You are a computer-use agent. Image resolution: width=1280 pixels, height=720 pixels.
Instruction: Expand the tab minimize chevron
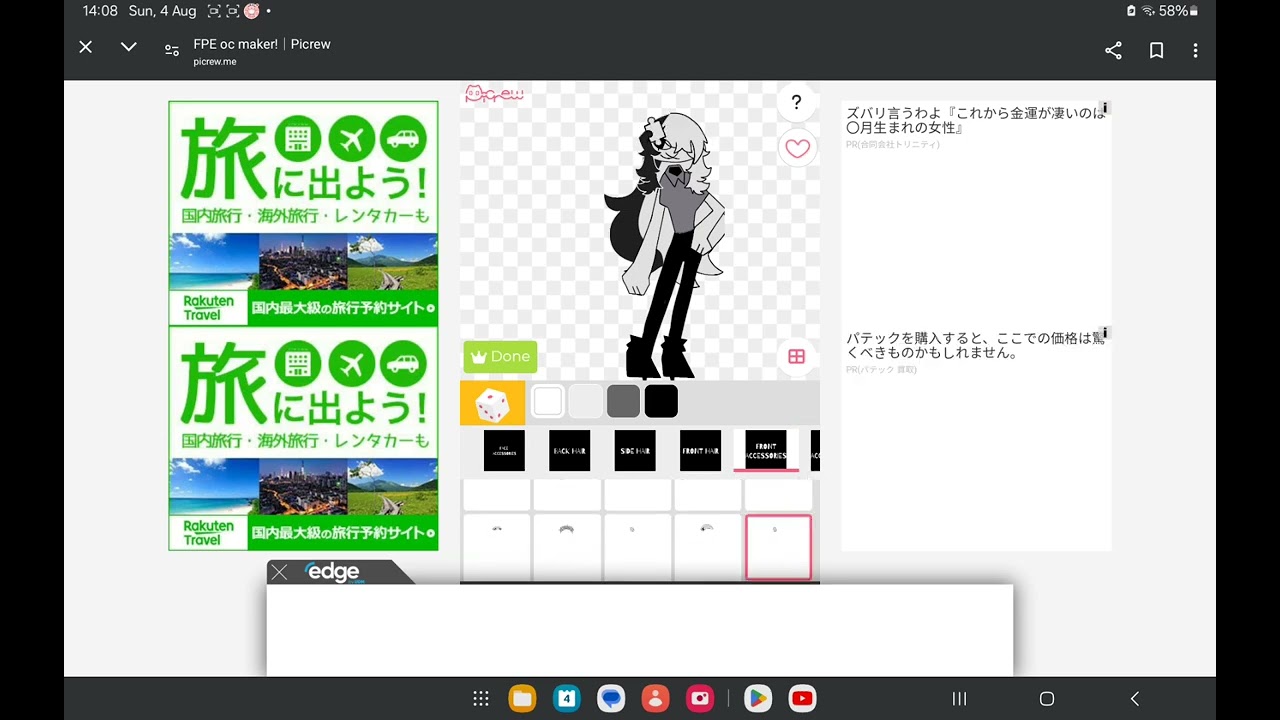tap(129, 47)
